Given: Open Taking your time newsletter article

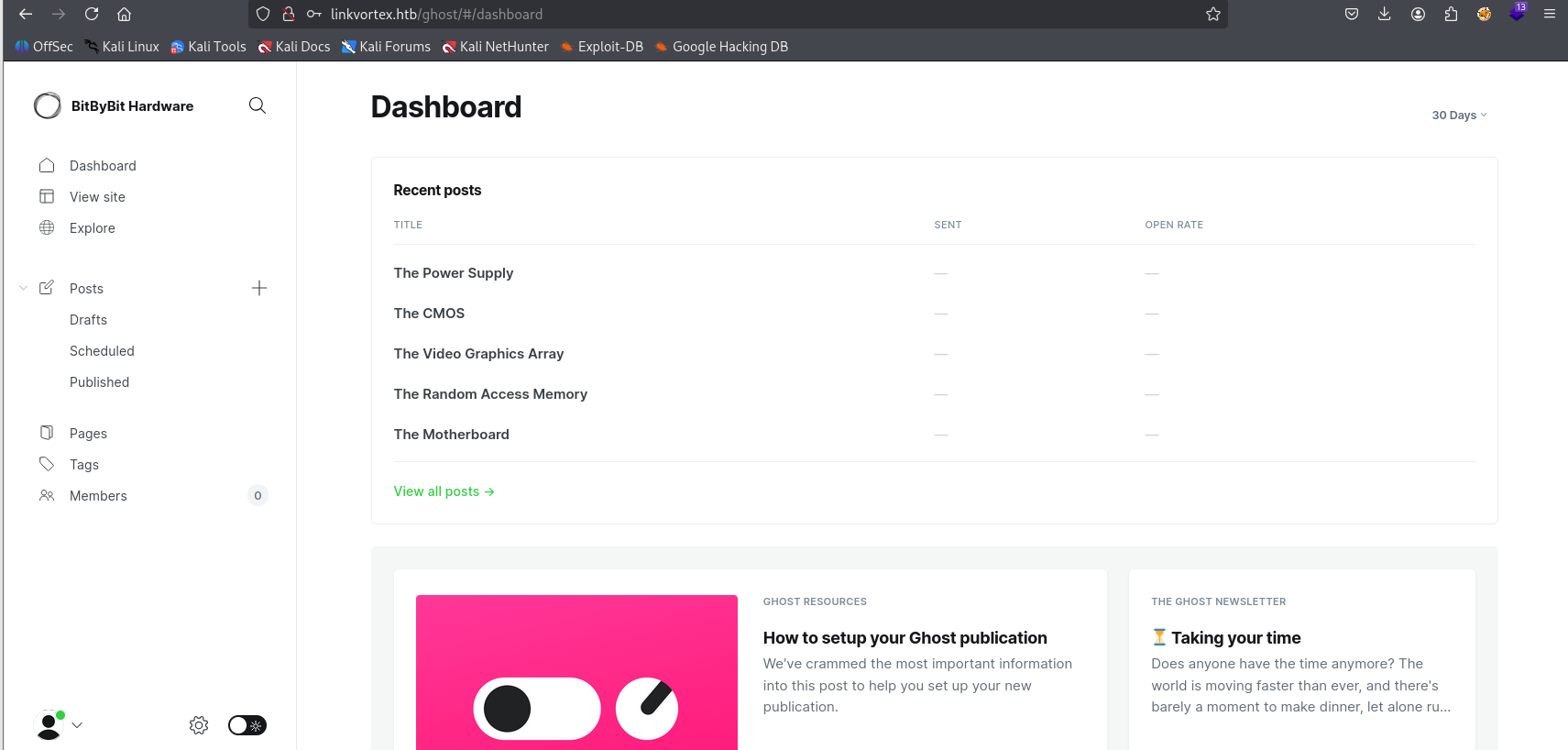Looking at the screenshot, I should point(1226,638).
